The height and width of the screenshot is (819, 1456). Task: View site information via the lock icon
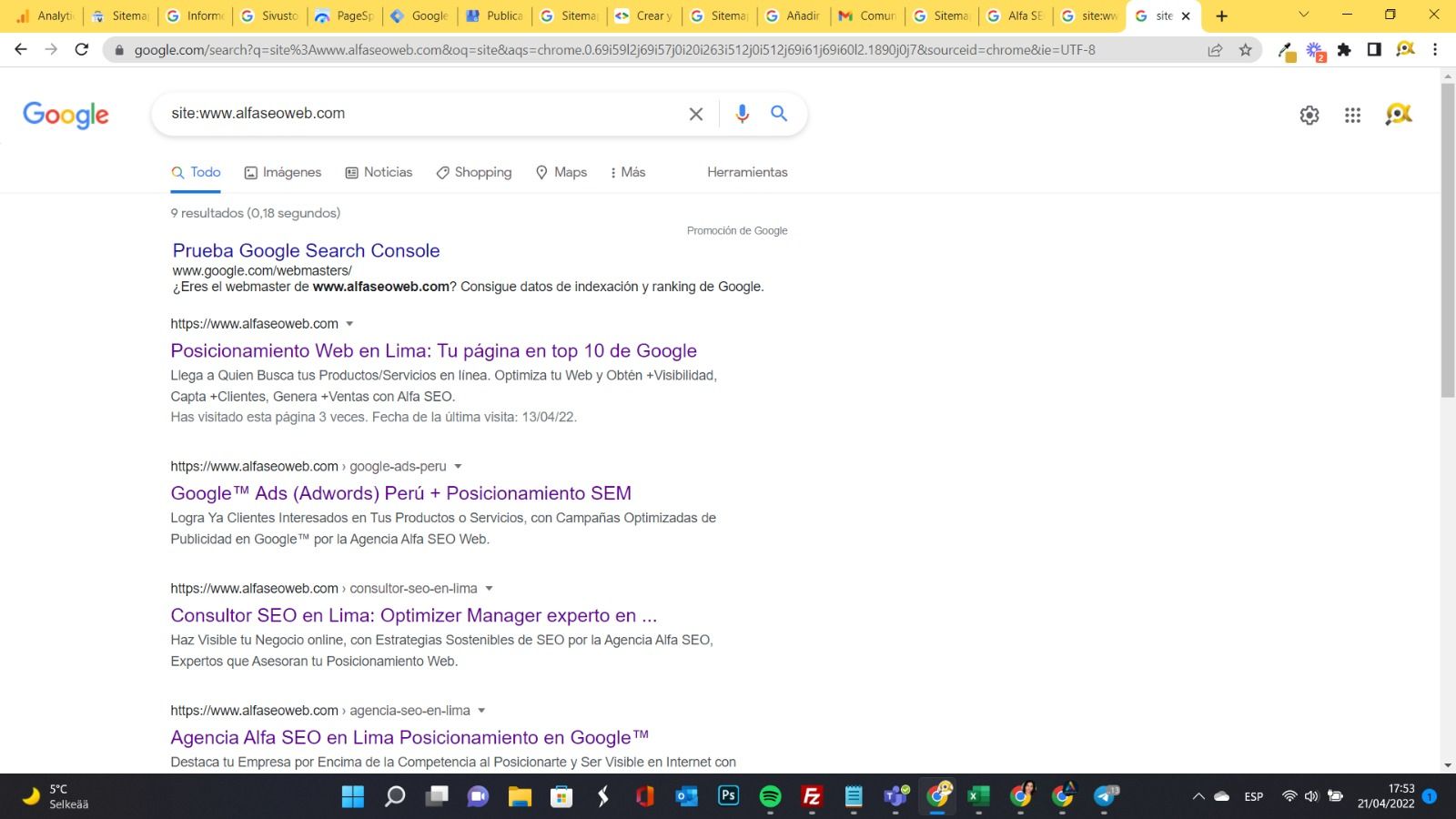(x=118, y=50)
